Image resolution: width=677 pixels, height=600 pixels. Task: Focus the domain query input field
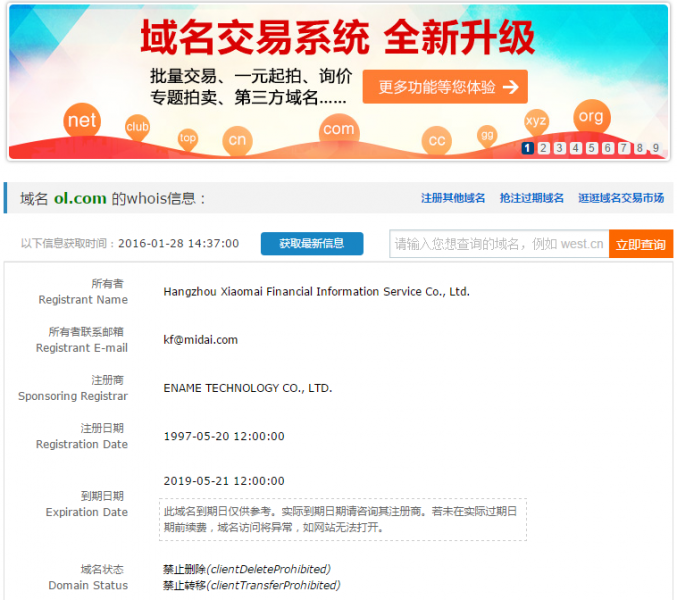tap(498, 244)
